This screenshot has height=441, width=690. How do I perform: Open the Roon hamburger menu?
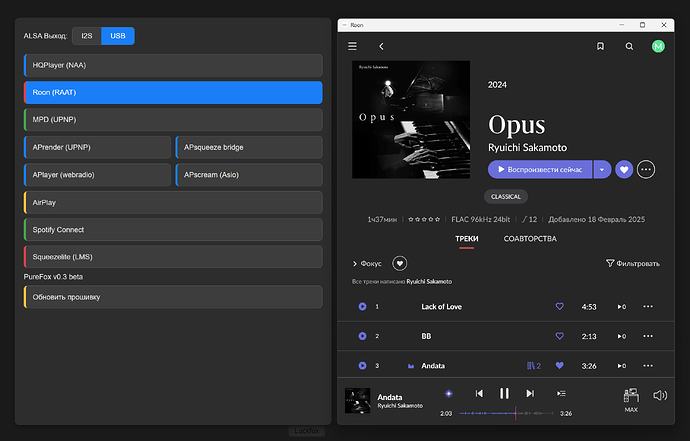[x=352, y=46]
